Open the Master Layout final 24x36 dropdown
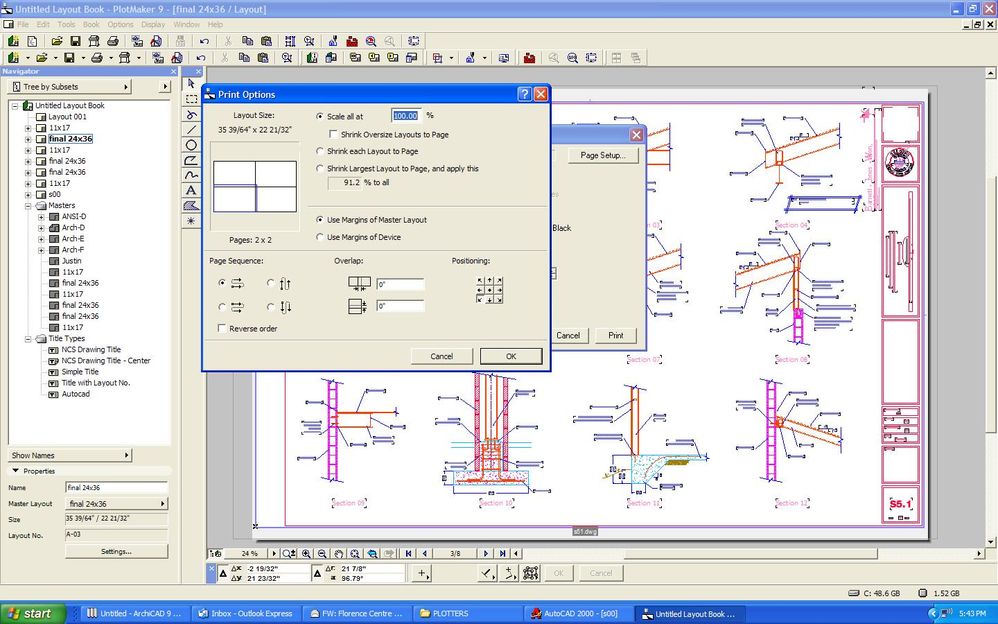Screen dimensions: 998x624 click(115, 504)
